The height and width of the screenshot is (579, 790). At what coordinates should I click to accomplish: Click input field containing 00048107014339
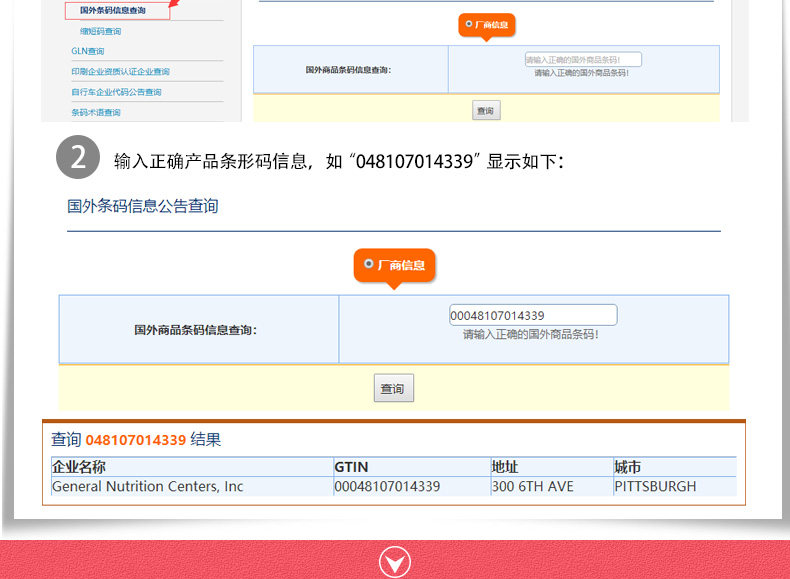533,315
